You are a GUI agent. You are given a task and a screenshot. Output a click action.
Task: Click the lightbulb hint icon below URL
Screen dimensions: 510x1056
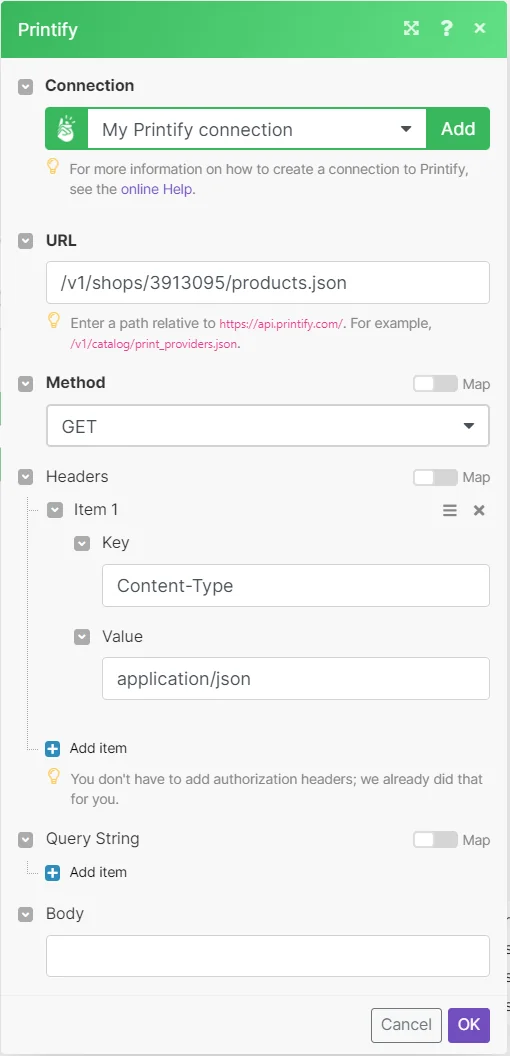click(x=54, y=321)
